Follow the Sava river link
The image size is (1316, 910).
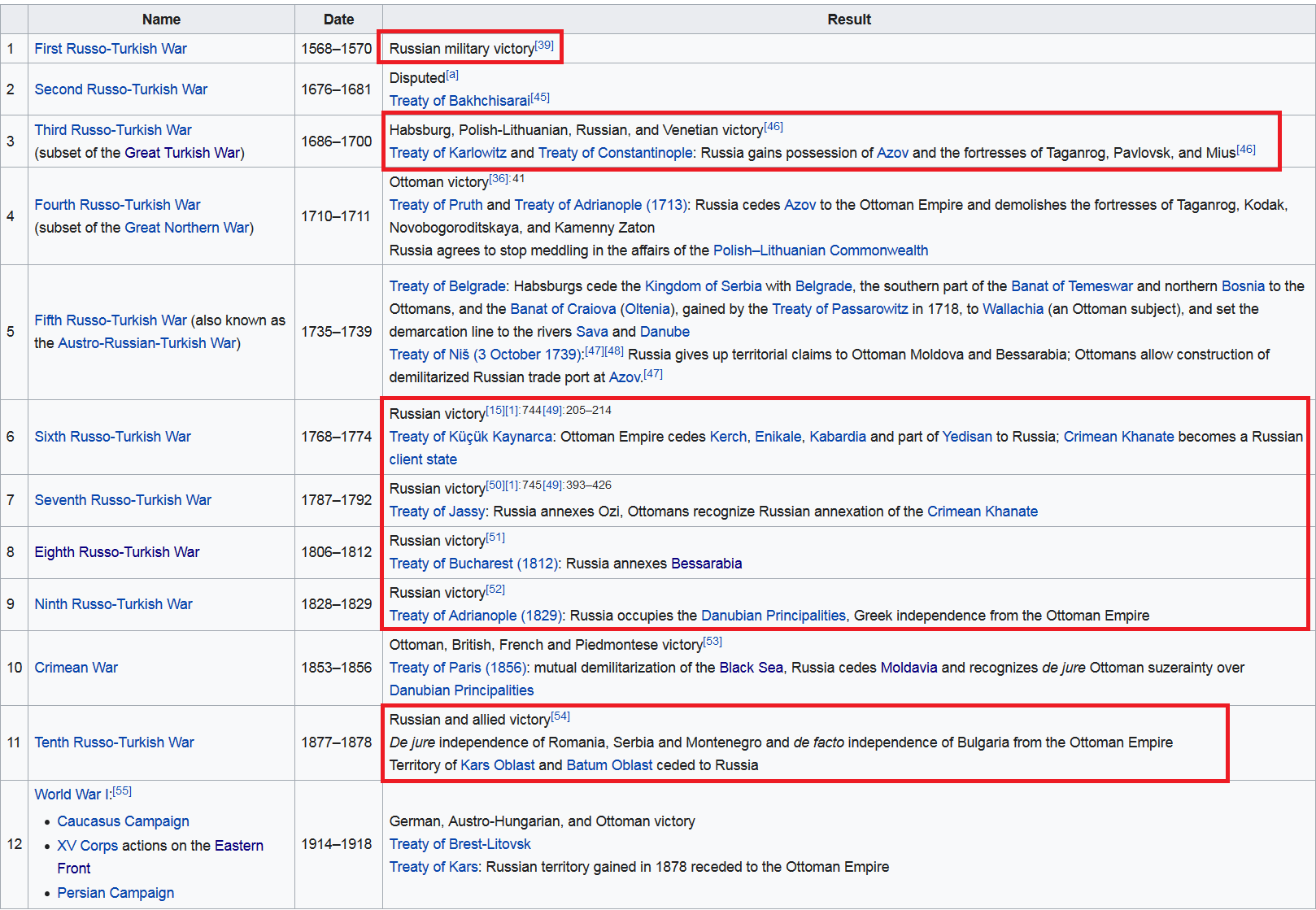coord(592,332)
